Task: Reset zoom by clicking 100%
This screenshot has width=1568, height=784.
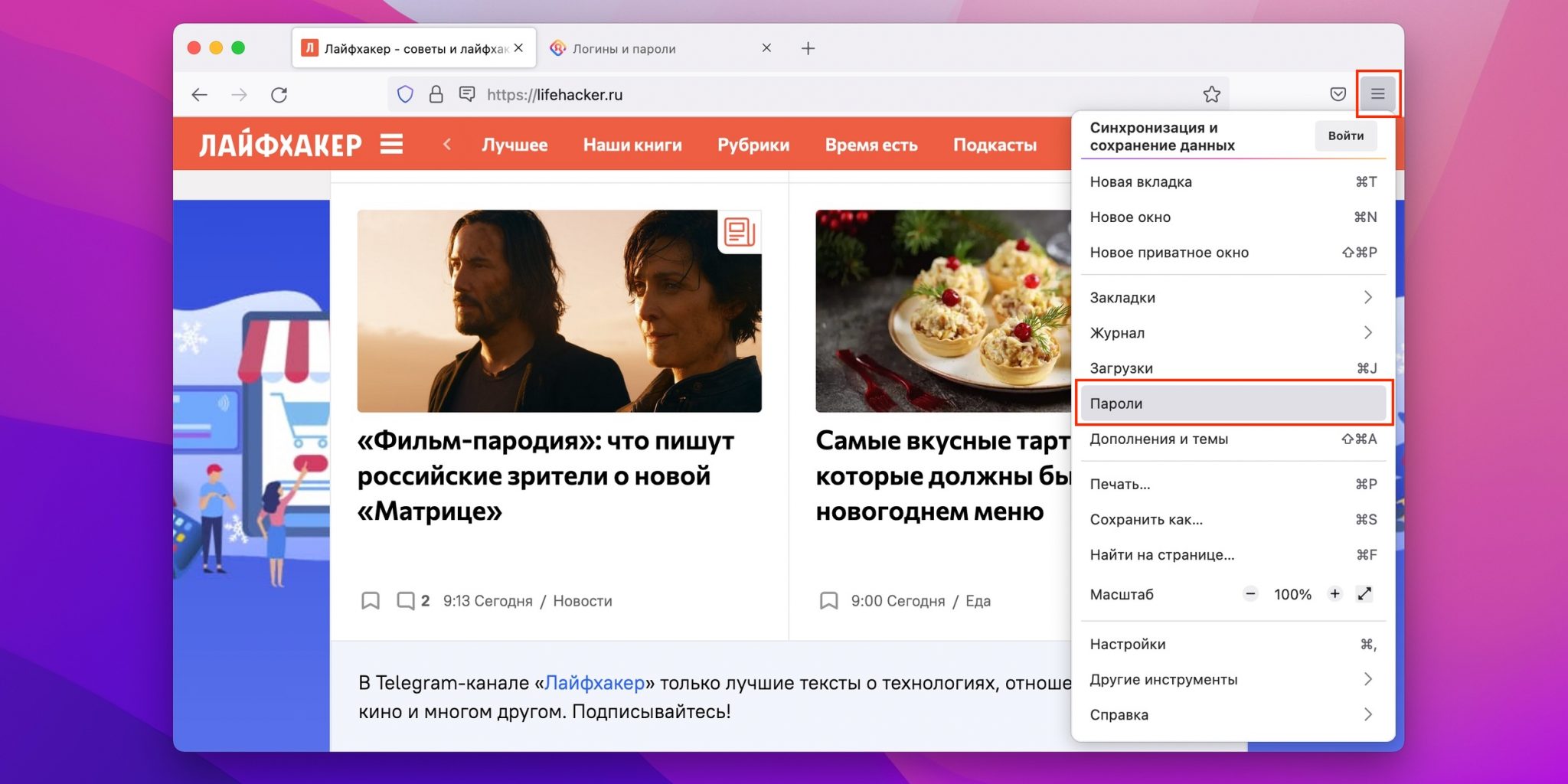Action: click(1292, 594)
